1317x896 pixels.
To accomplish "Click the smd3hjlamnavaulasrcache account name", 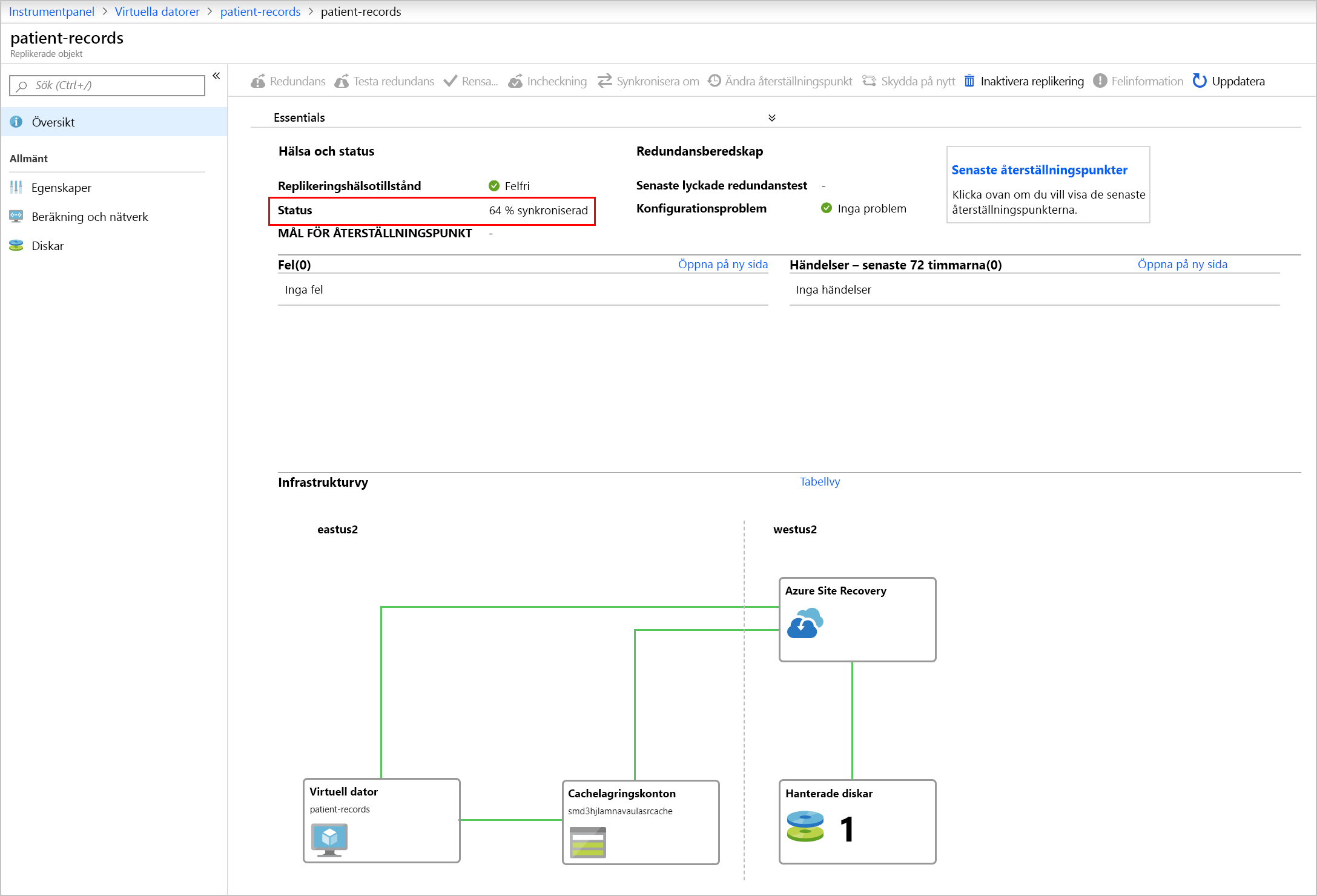I will (x=620, y=811).
